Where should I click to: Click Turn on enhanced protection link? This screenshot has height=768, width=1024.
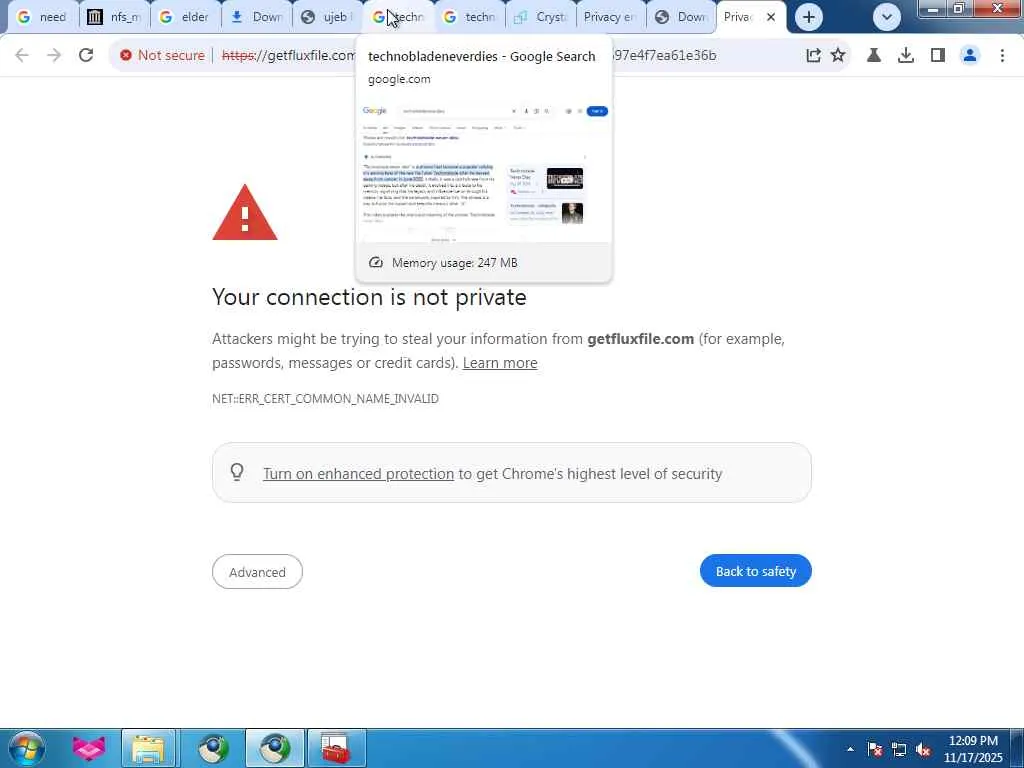point(358,474)
